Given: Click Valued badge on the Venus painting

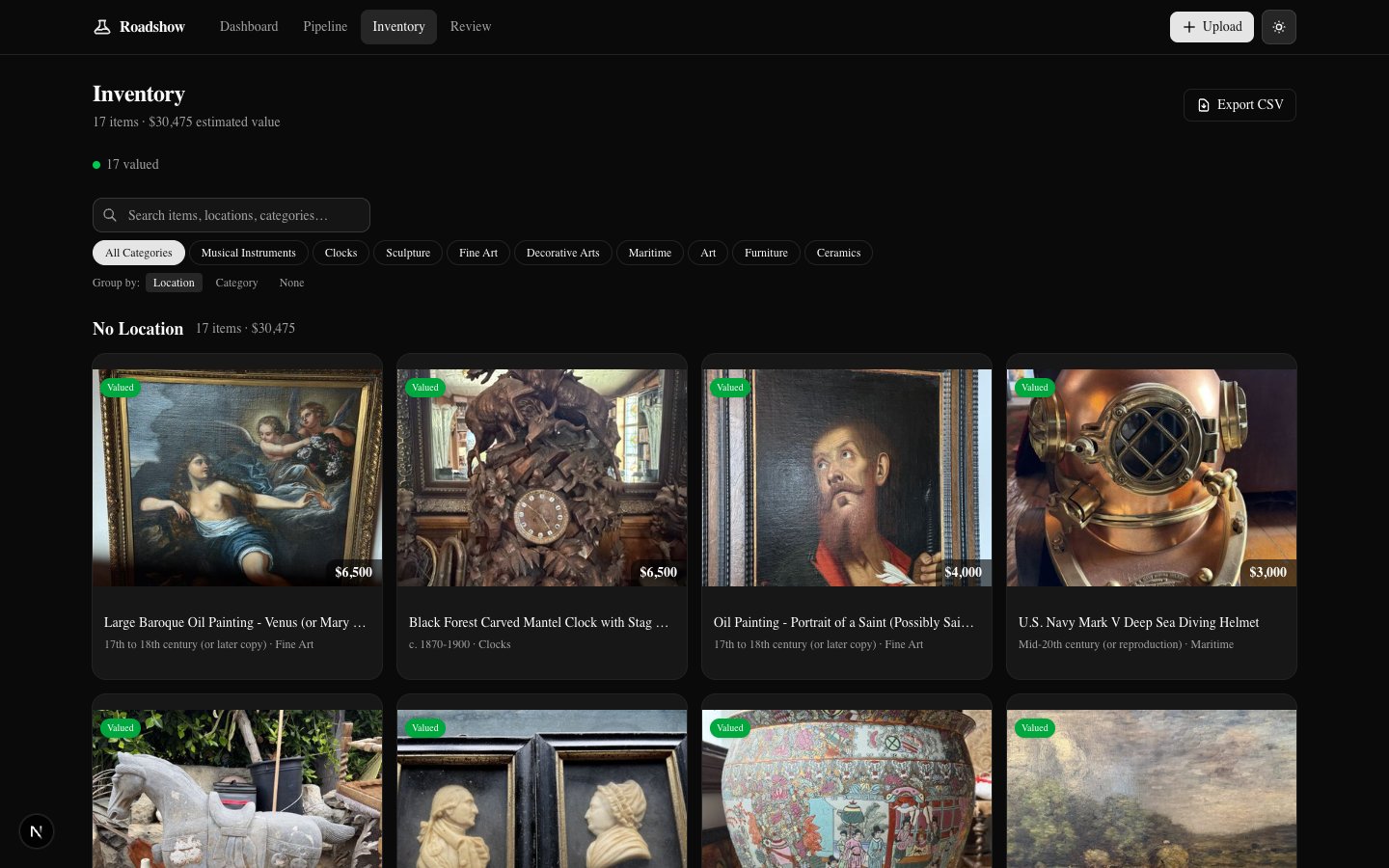Looking at the screenshot, I should [x=121, y=388].
